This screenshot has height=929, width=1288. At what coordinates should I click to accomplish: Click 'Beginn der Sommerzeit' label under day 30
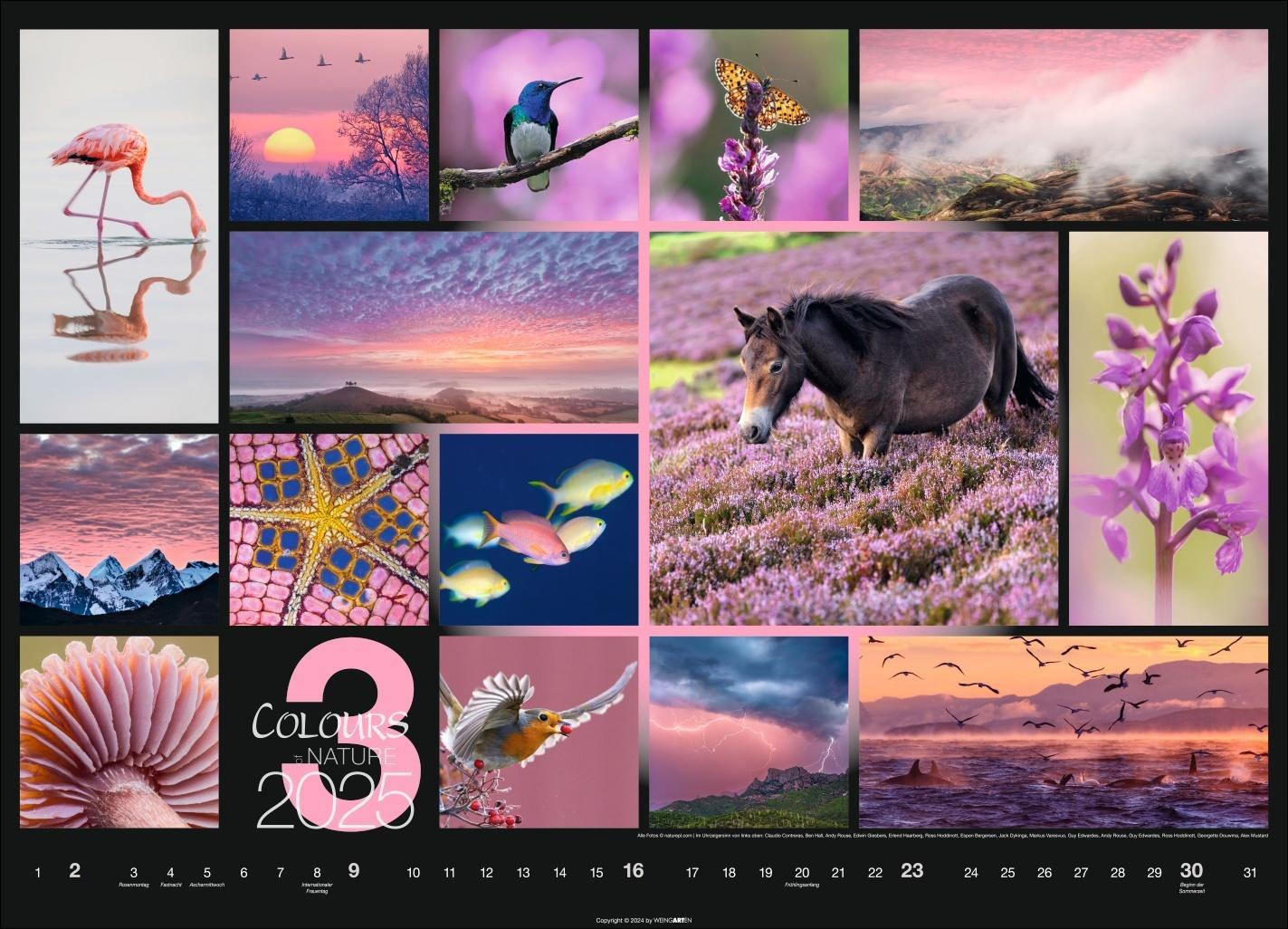point(1191,887)
